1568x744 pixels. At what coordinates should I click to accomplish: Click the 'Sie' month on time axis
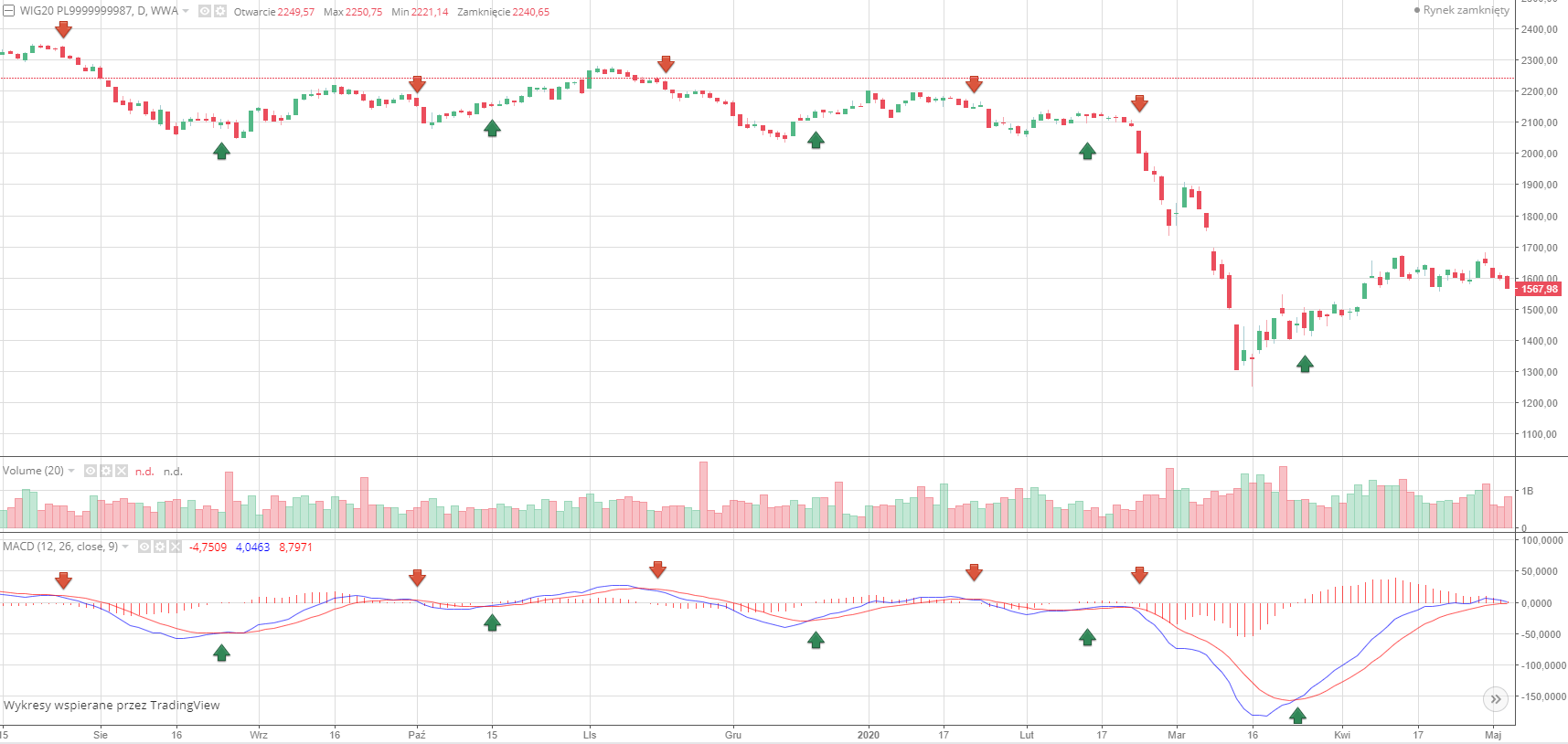click(x=101, y=735)
